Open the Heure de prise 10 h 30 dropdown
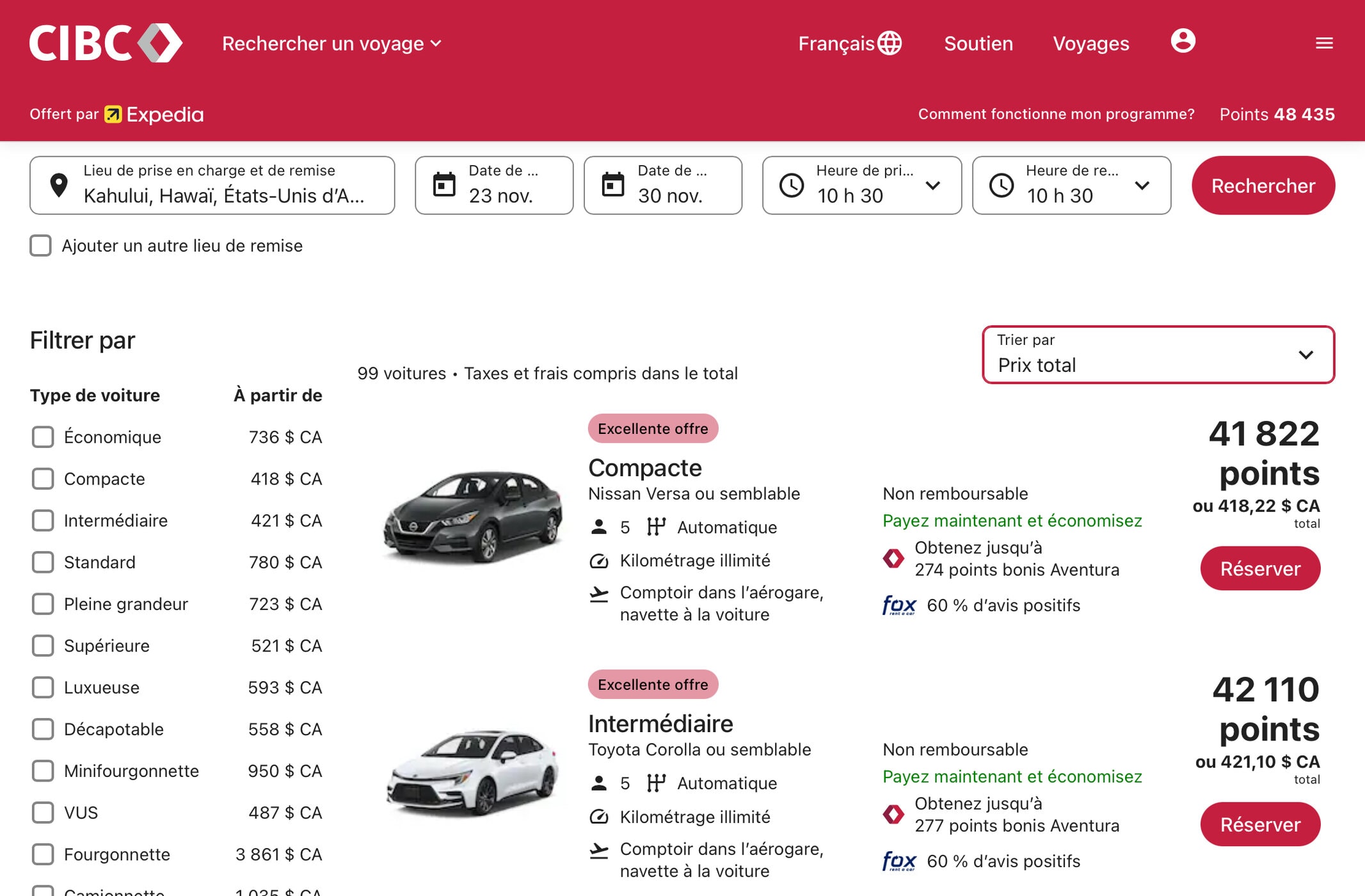This screenshot has height=896, width=1365. click(x=862, y=185)
